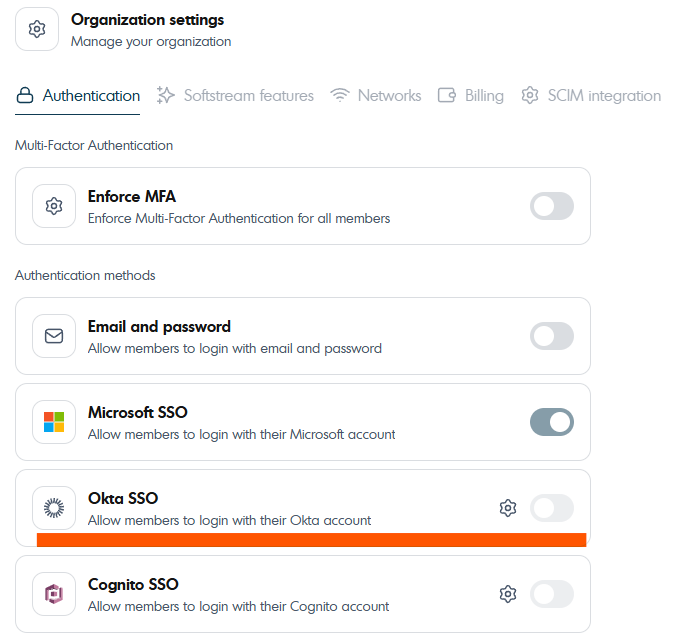Click the Organization settings gear icon
Screen dimensions: 693x643
37,29
